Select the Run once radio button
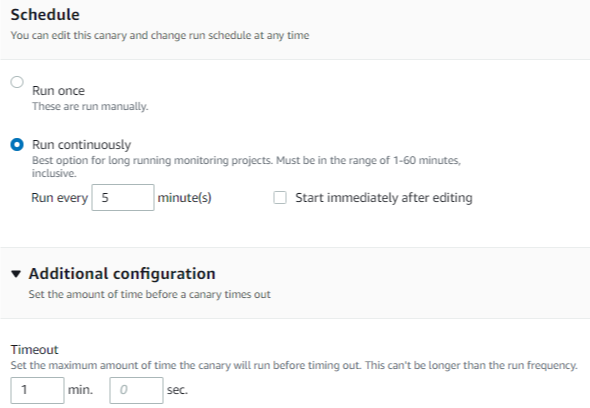The height and width of the screenshot is (408, 590). click(17, 82)
